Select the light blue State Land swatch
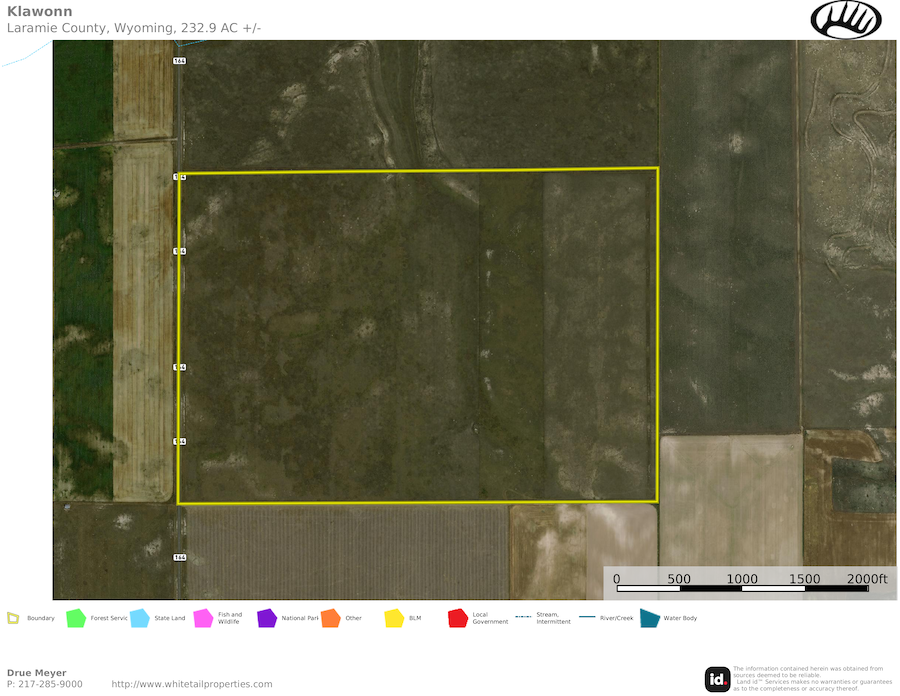900x696 pixels. pyautogui.click(x=140, y=618)
